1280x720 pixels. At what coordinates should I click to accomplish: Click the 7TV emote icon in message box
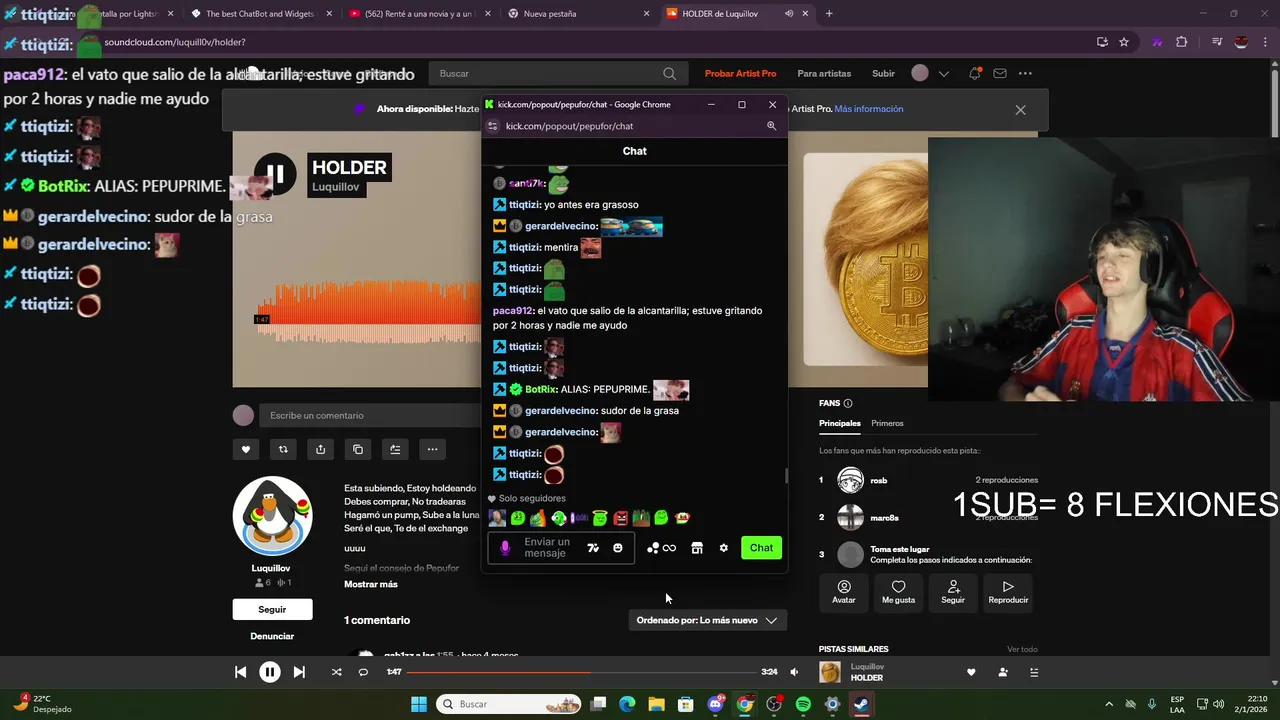click(593, 548)
